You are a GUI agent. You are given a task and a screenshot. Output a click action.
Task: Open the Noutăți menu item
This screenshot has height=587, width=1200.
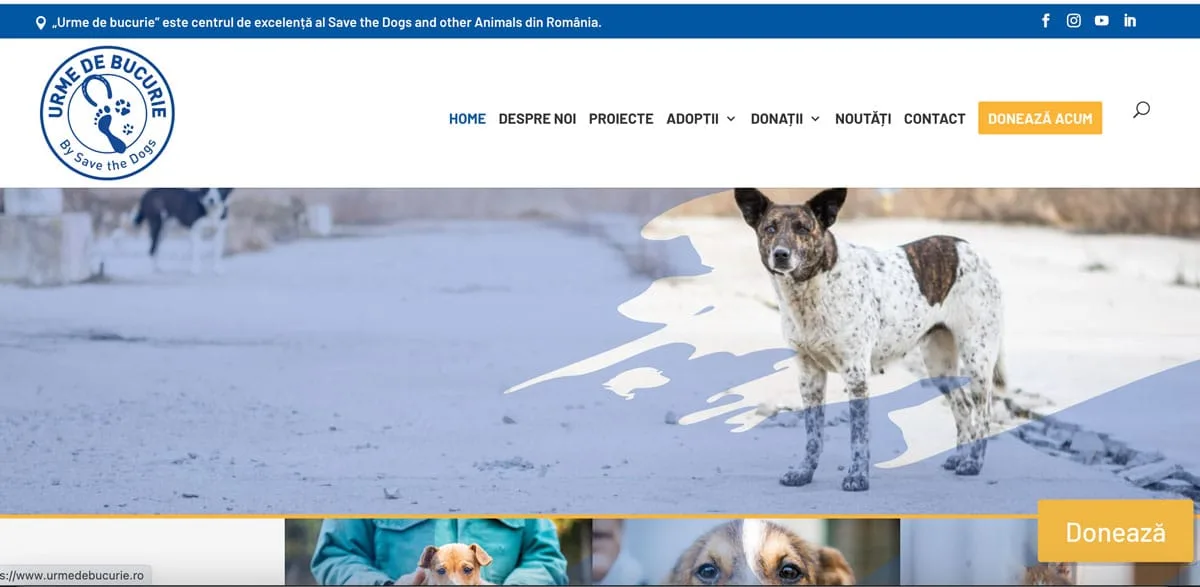coord(863,118)
